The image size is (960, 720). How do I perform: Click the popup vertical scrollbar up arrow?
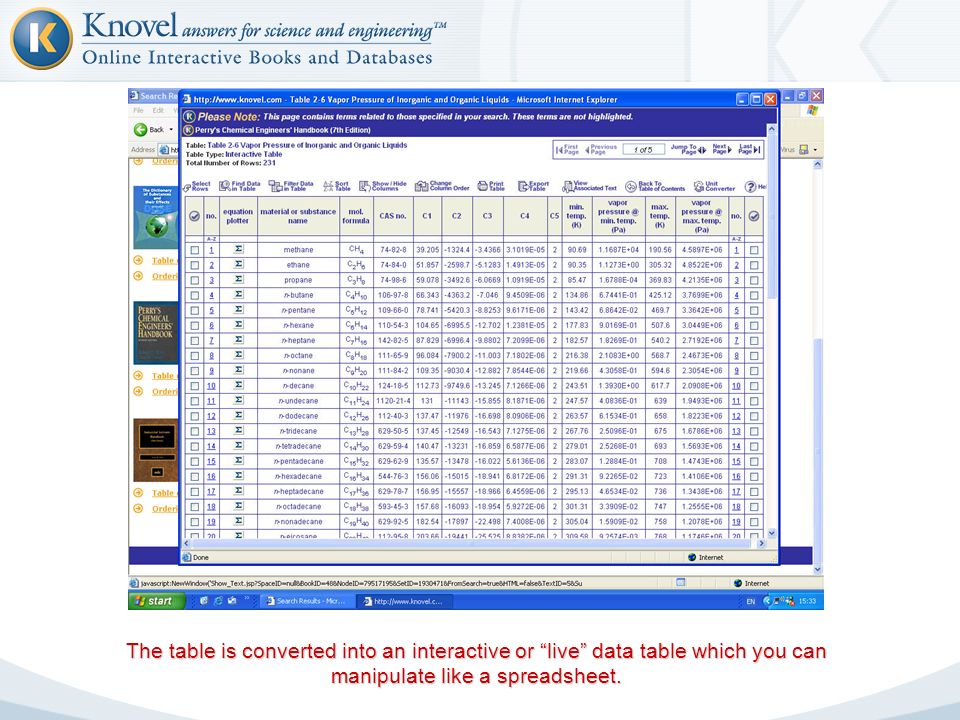point(772,129)
